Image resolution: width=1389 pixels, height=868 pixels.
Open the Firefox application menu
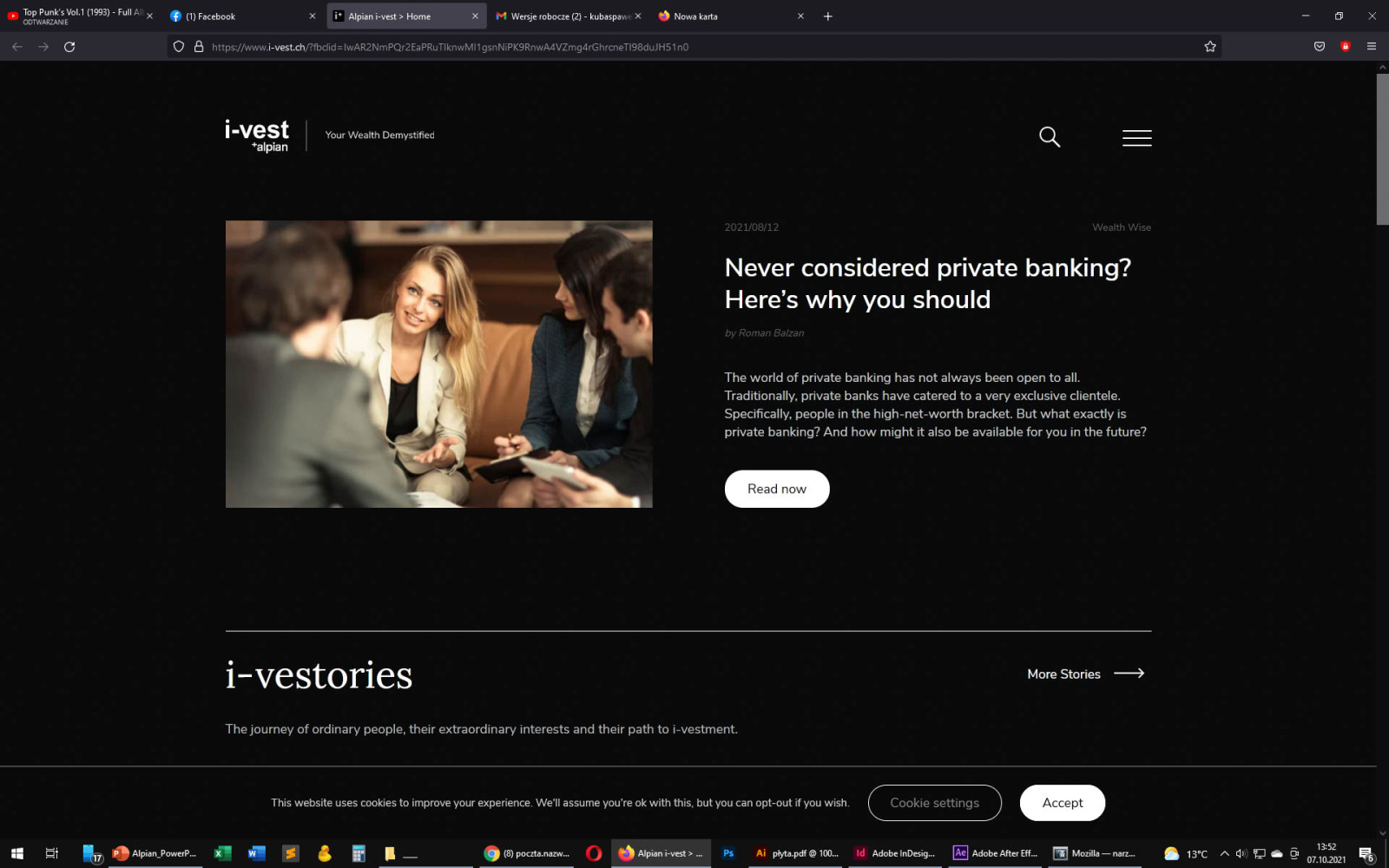coord(1372,47)
